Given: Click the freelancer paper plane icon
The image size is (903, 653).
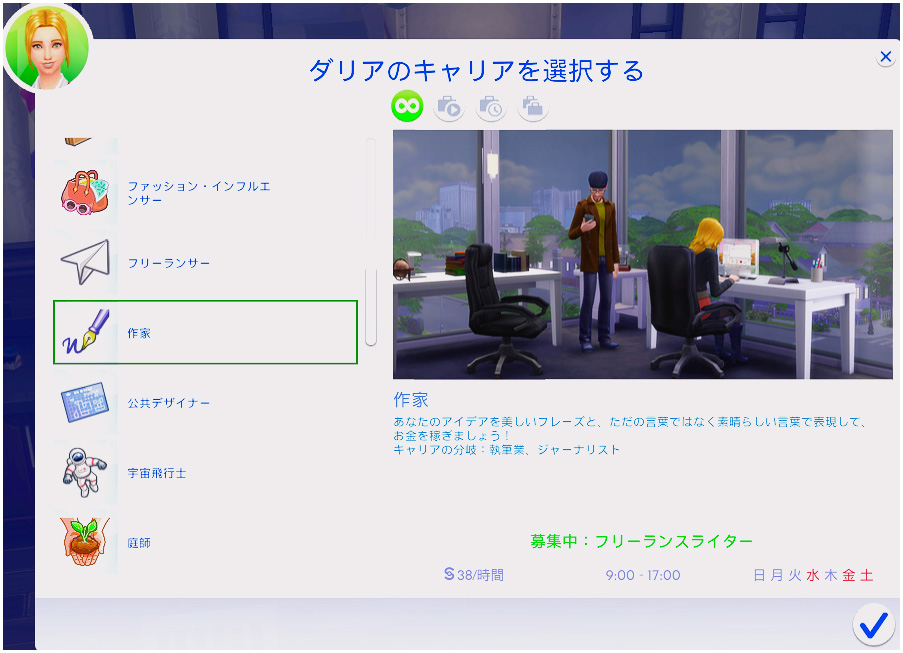Looking at the screenshot, I should pos(85,263).
